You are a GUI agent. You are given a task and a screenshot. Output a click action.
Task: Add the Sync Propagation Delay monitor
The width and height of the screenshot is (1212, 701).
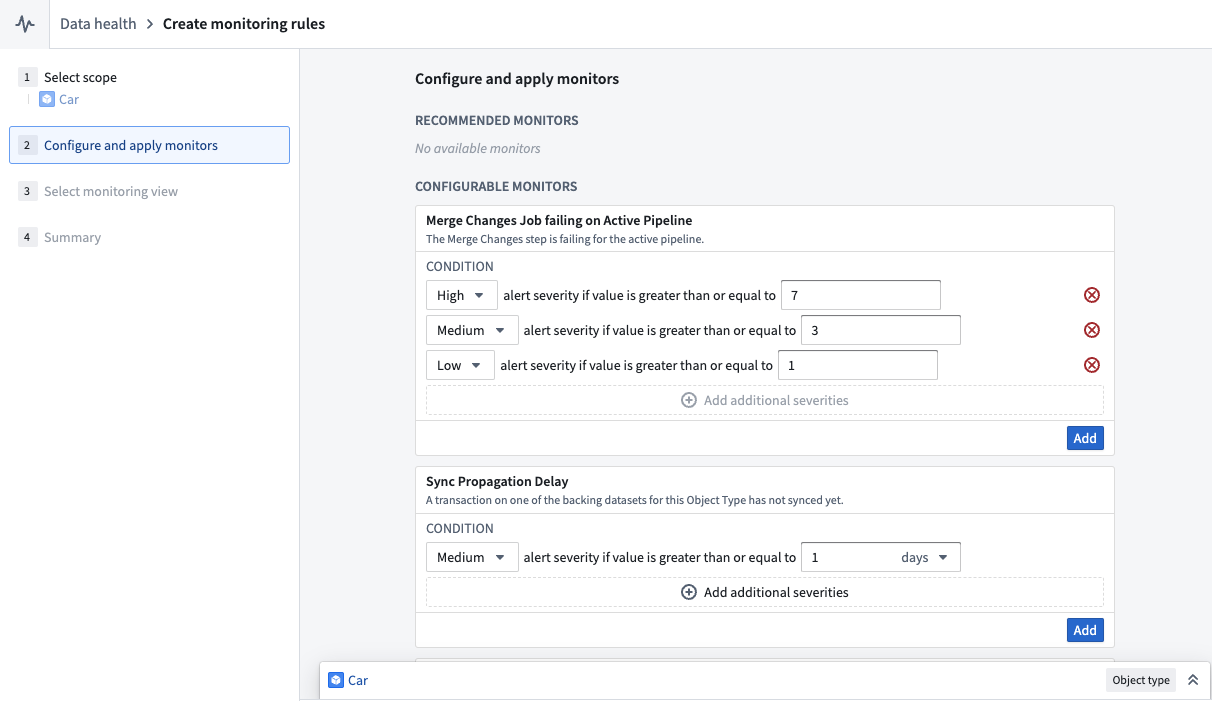coord(1085,630)
